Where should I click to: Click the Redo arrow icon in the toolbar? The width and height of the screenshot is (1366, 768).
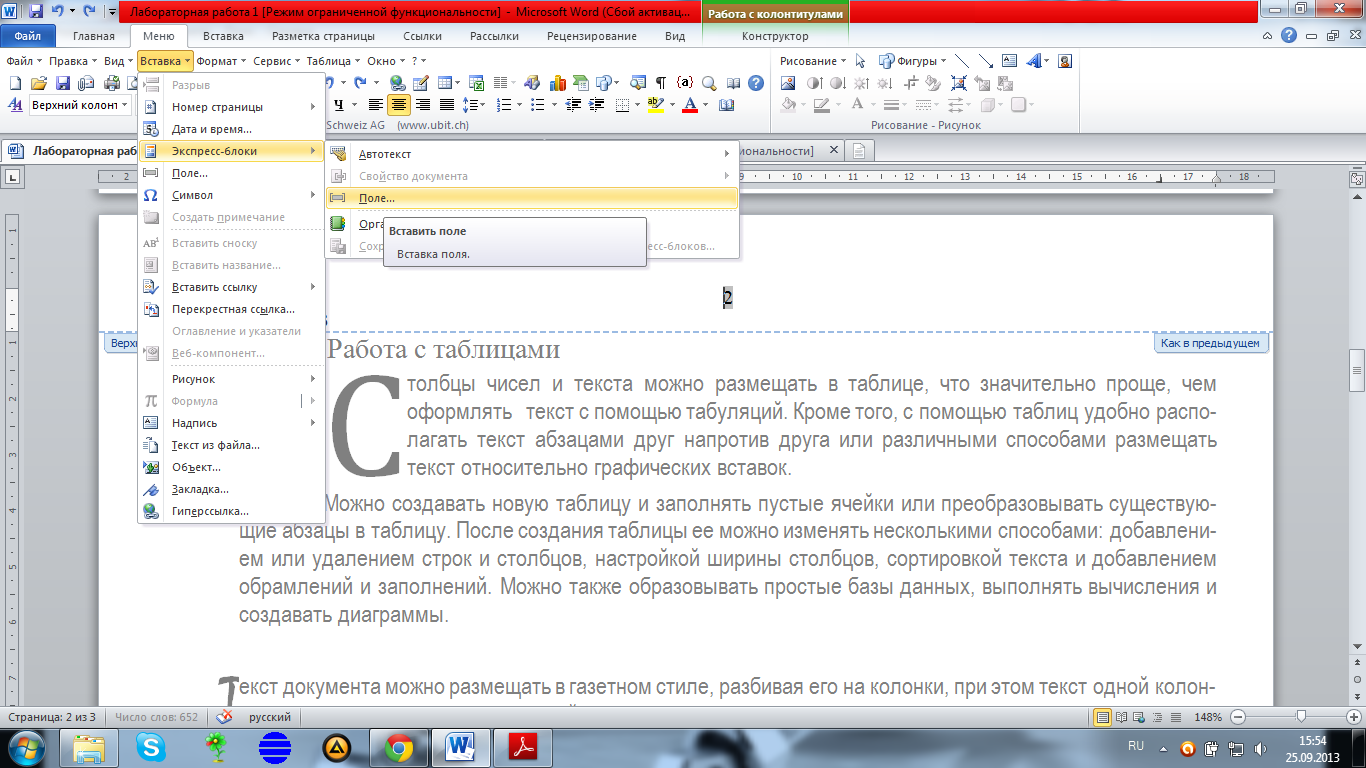click(358, 83)
